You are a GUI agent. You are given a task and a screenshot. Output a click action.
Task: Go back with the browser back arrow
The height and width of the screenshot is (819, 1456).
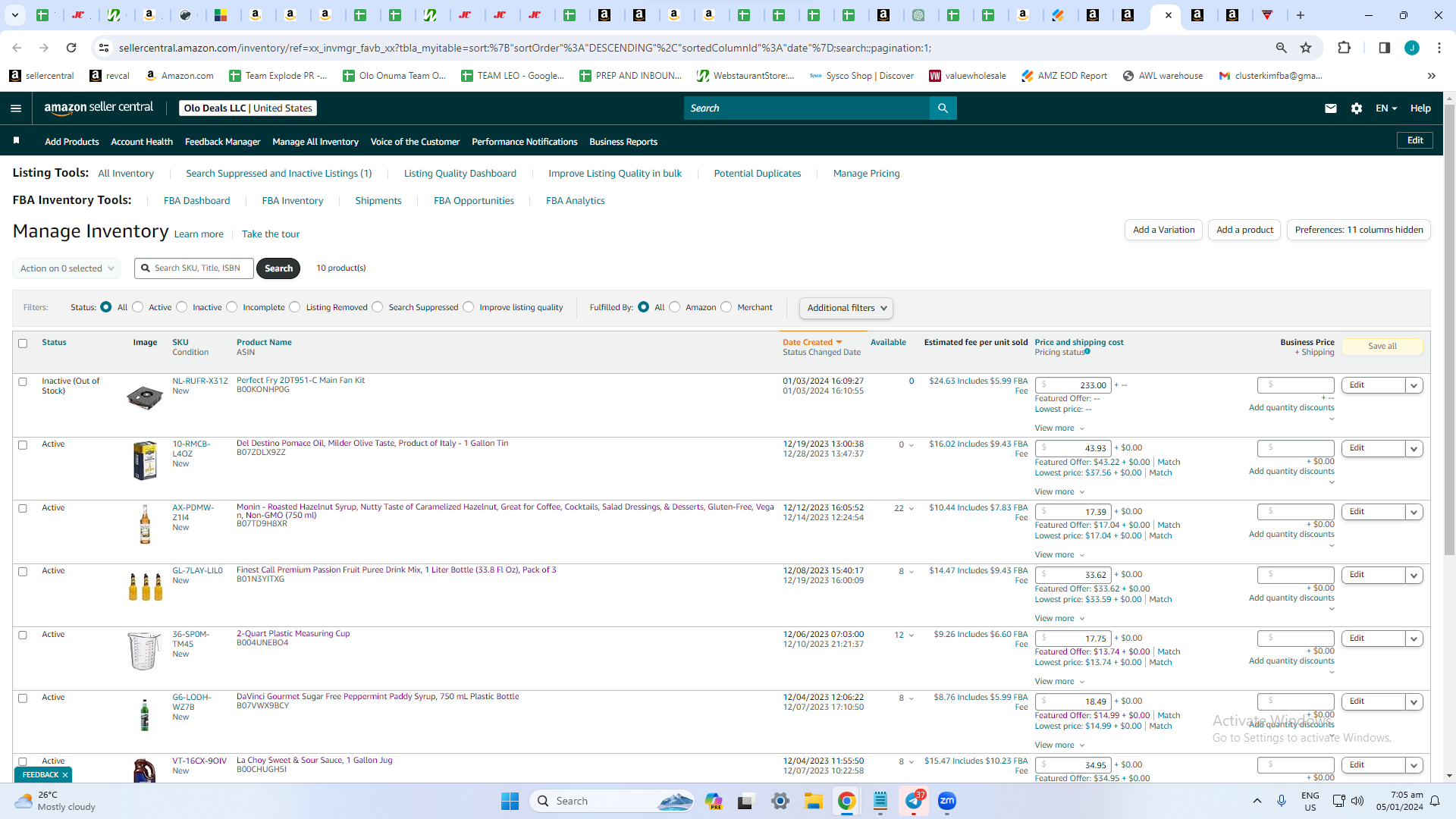tap(17, 48)
